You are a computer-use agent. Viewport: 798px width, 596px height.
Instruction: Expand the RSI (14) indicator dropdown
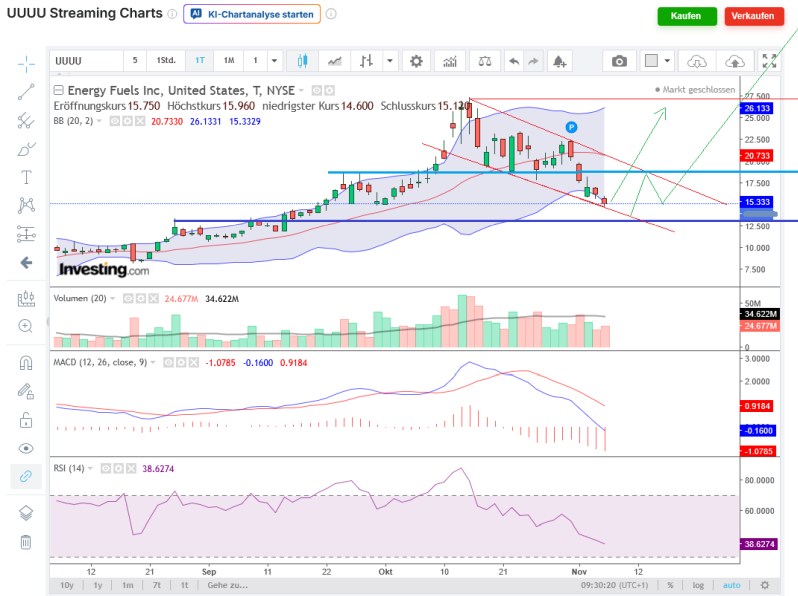tap(90, 468)
